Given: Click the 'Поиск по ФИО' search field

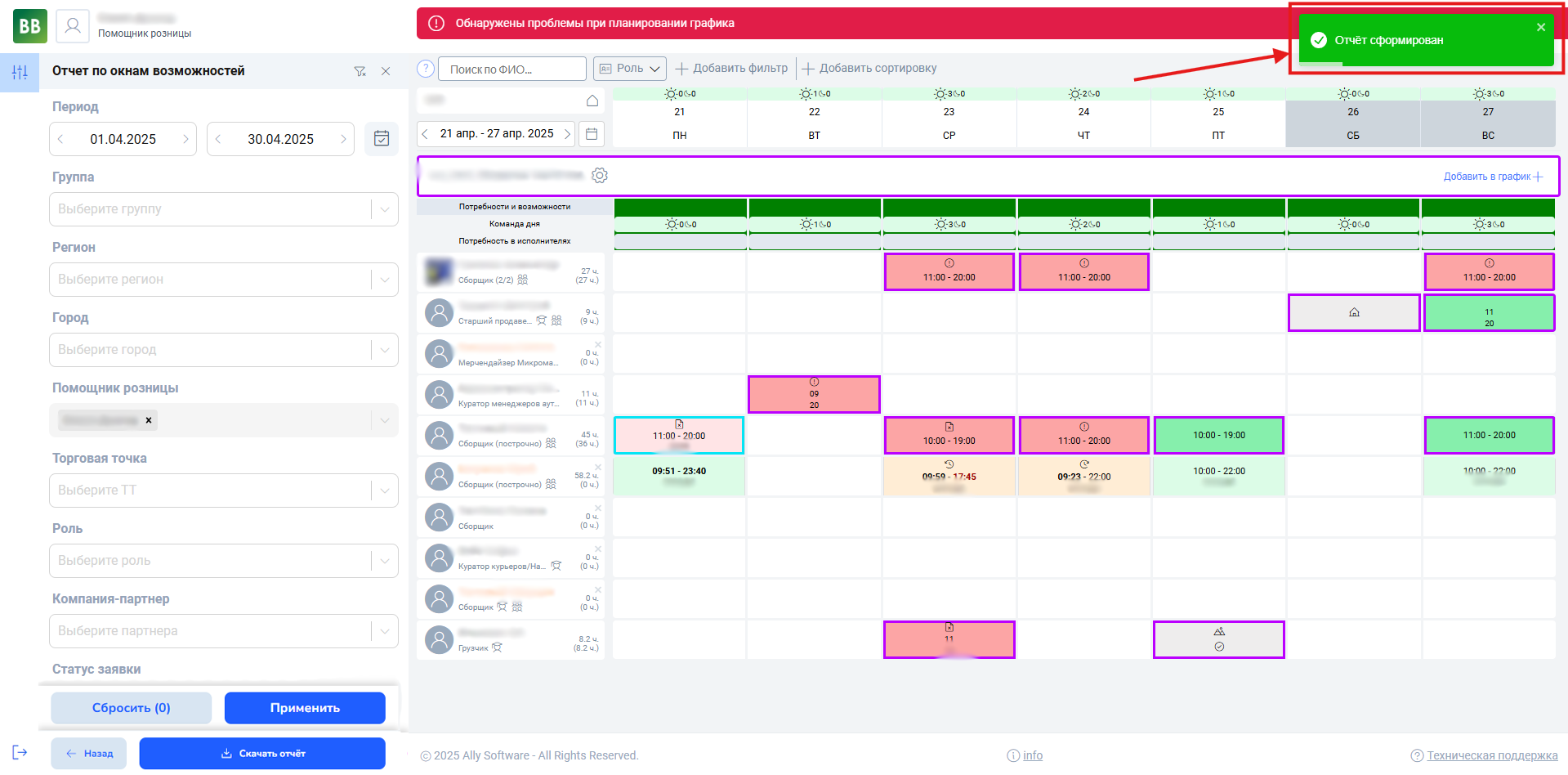Looking at the screenshot, I should [x=511, y=69].
